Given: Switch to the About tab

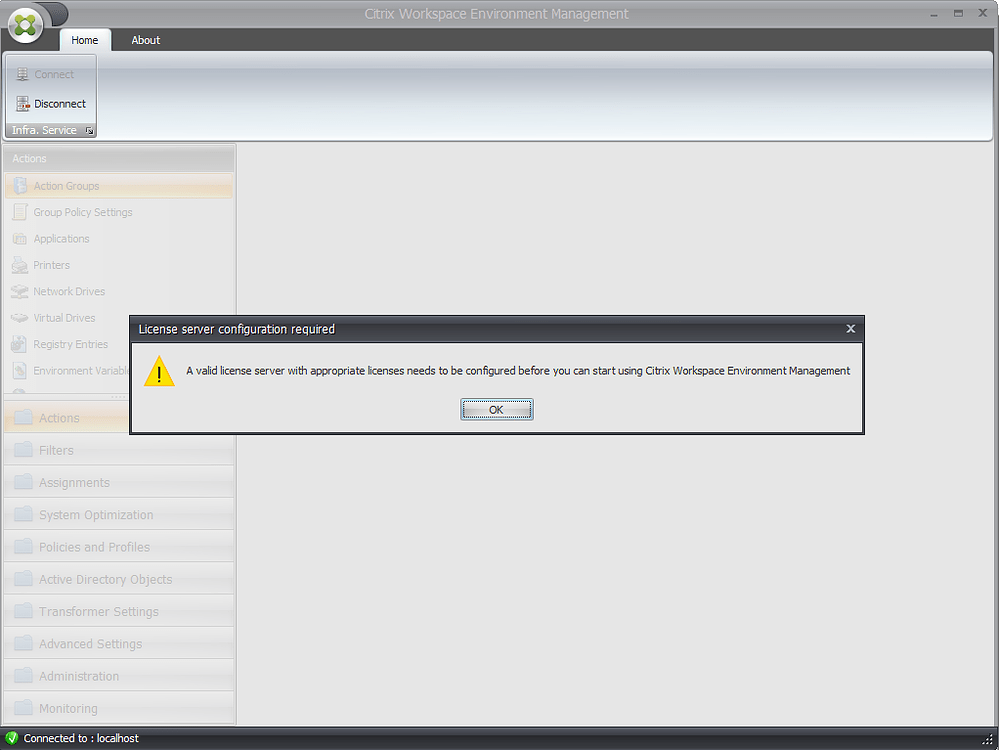Looking at the screenshot, I should tap(146, 40).
